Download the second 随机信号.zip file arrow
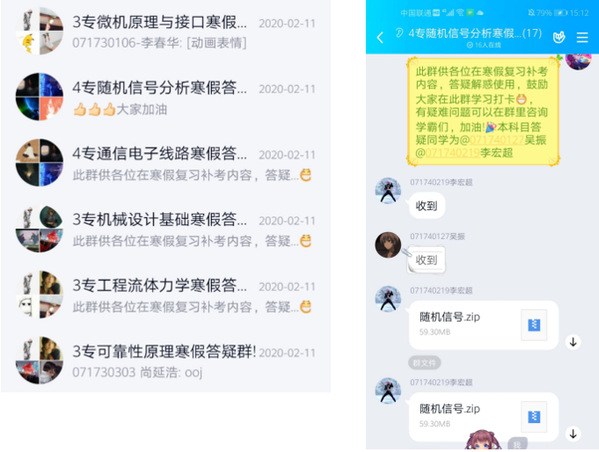Viewport: 599px width, 452px height. [573, 433]
